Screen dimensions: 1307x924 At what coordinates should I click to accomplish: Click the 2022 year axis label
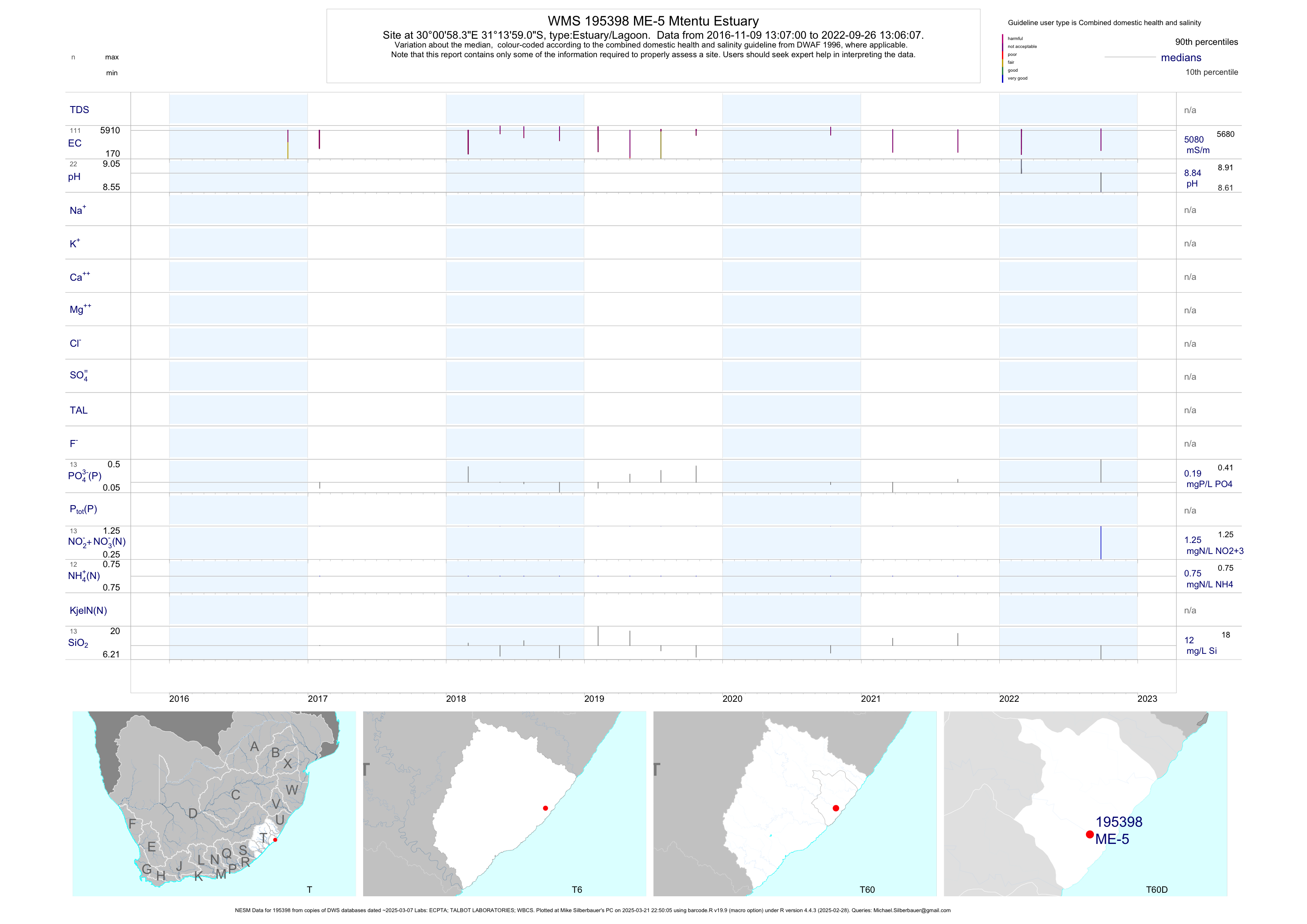[x=1009, y=699]
